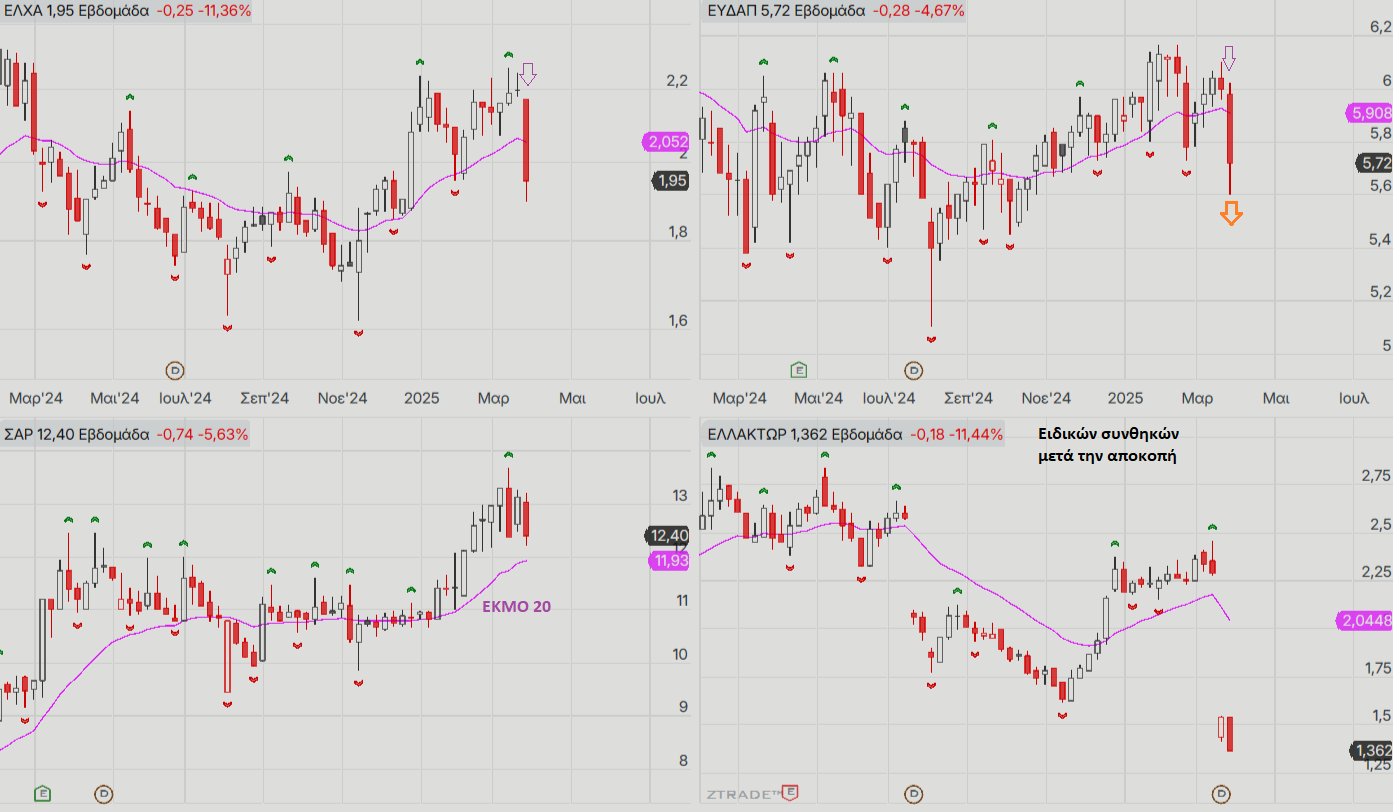The height and width of the screenshot is (812, 1393).
Task: Click the magenta 11,93 moving average price tag
Action: (669, 561)
